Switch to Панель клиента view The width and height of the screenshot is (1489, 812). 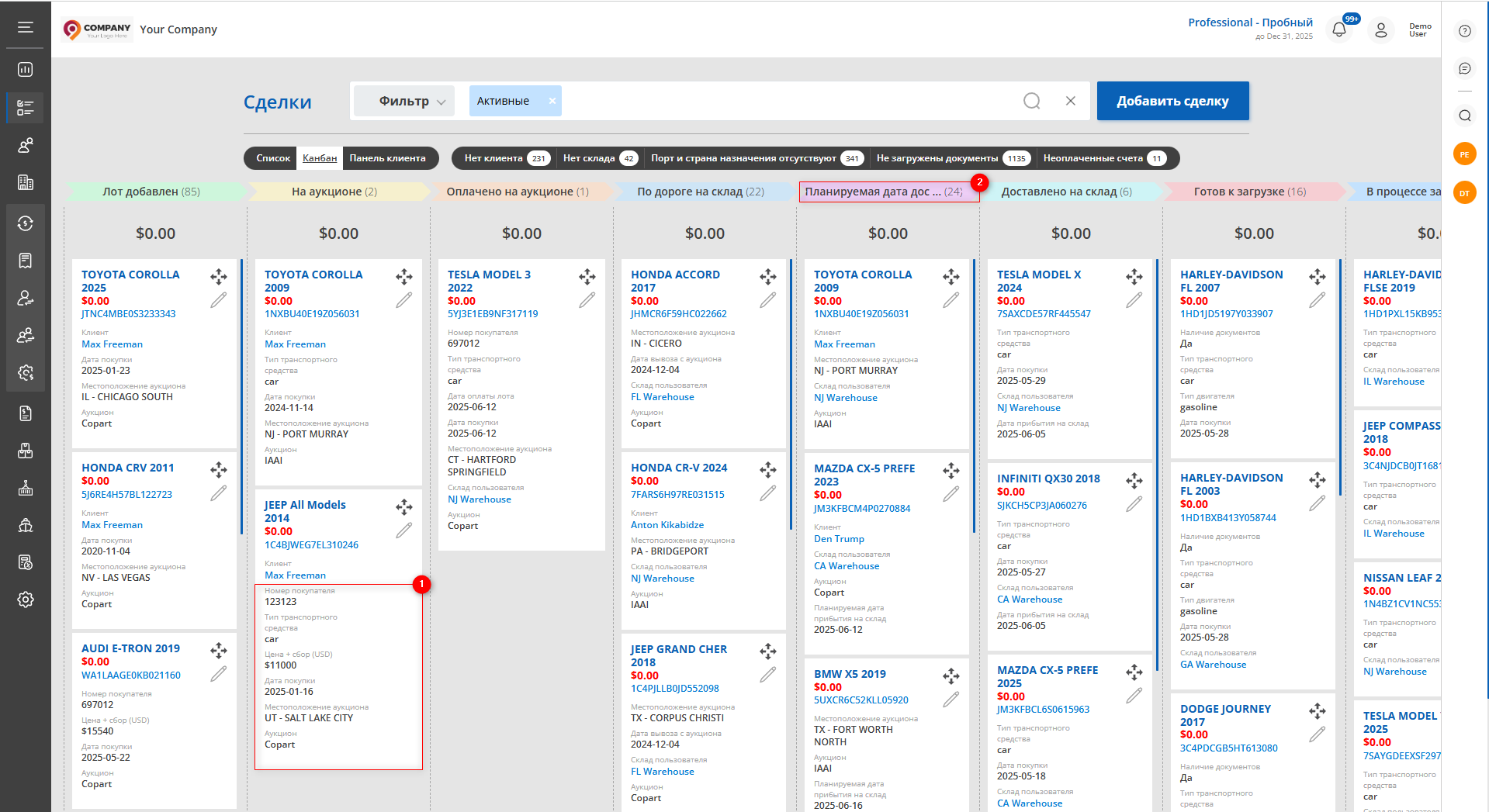click(x=387, y=158)
